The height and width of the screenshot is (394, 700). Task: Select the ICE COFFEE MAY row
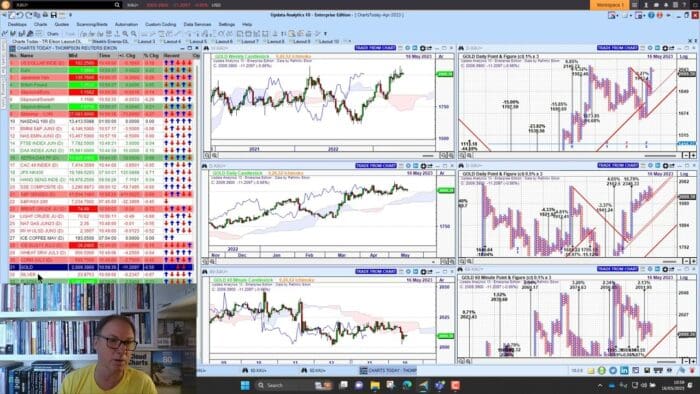101,238
